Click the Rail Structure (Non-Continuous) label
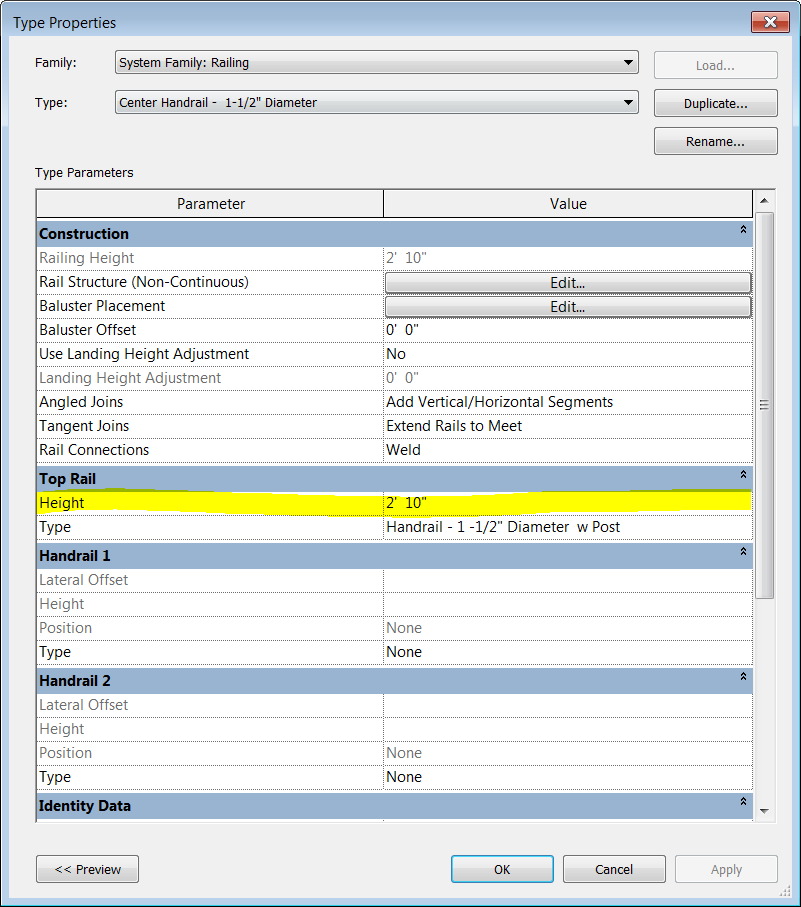This screenshot has height=907, width=801. 144,282
